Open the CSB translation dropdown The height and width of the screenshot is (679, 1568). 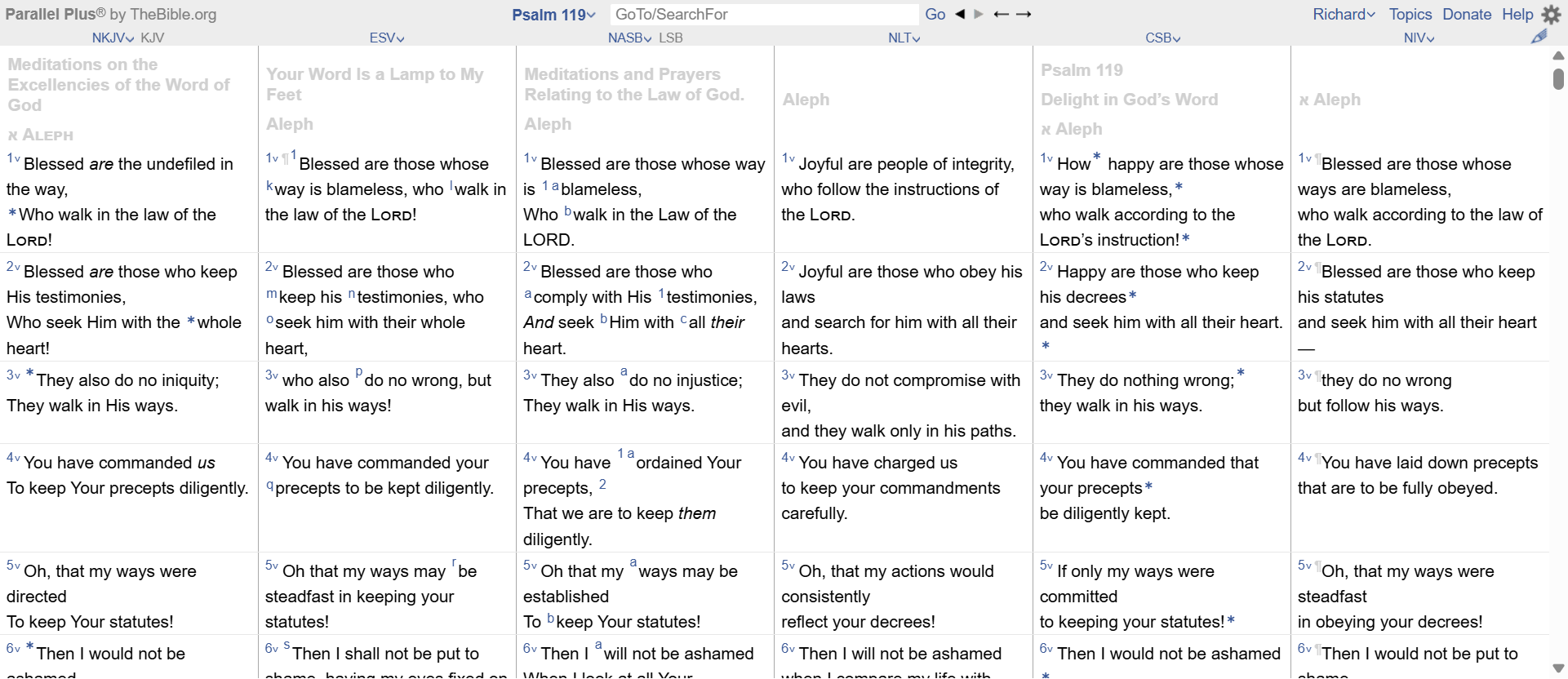[x=1163, y=38]
